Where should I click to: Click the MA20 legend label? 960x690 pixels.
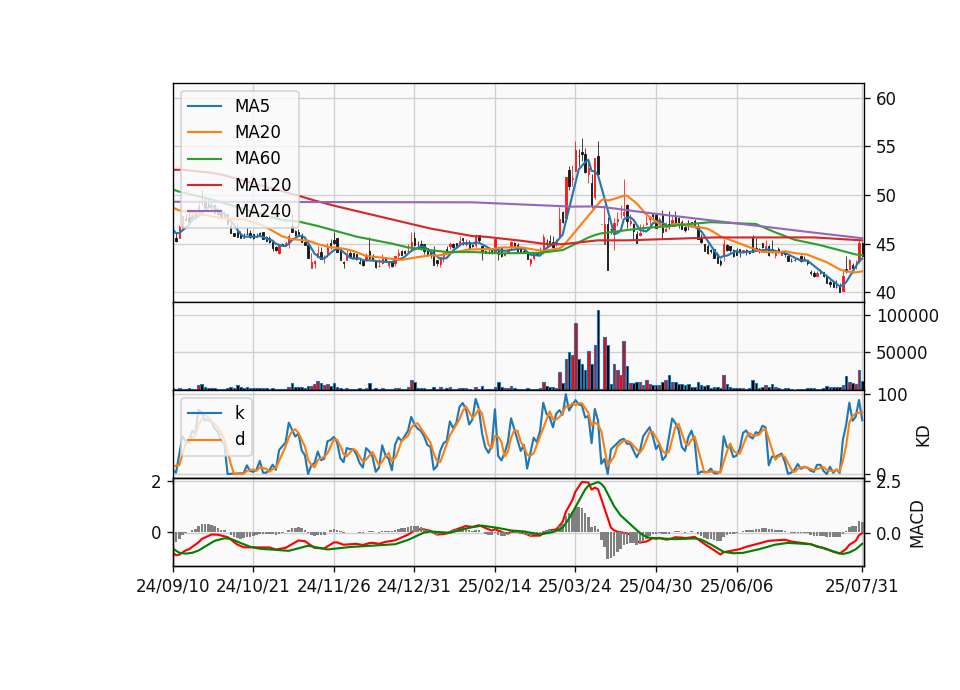tap(257, 132)
